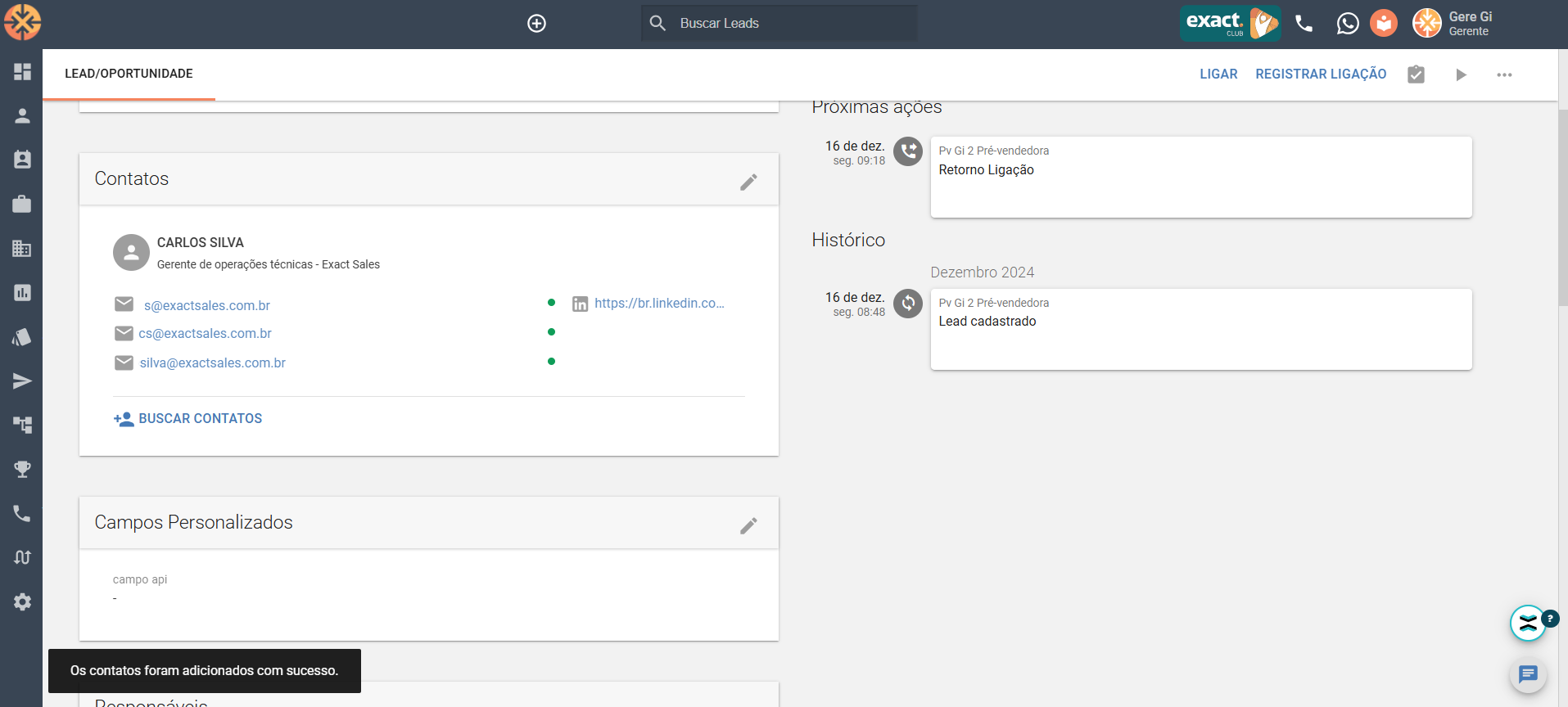Click the return call icon by 16 de dez. 09:18

click(x=907, y=151)
